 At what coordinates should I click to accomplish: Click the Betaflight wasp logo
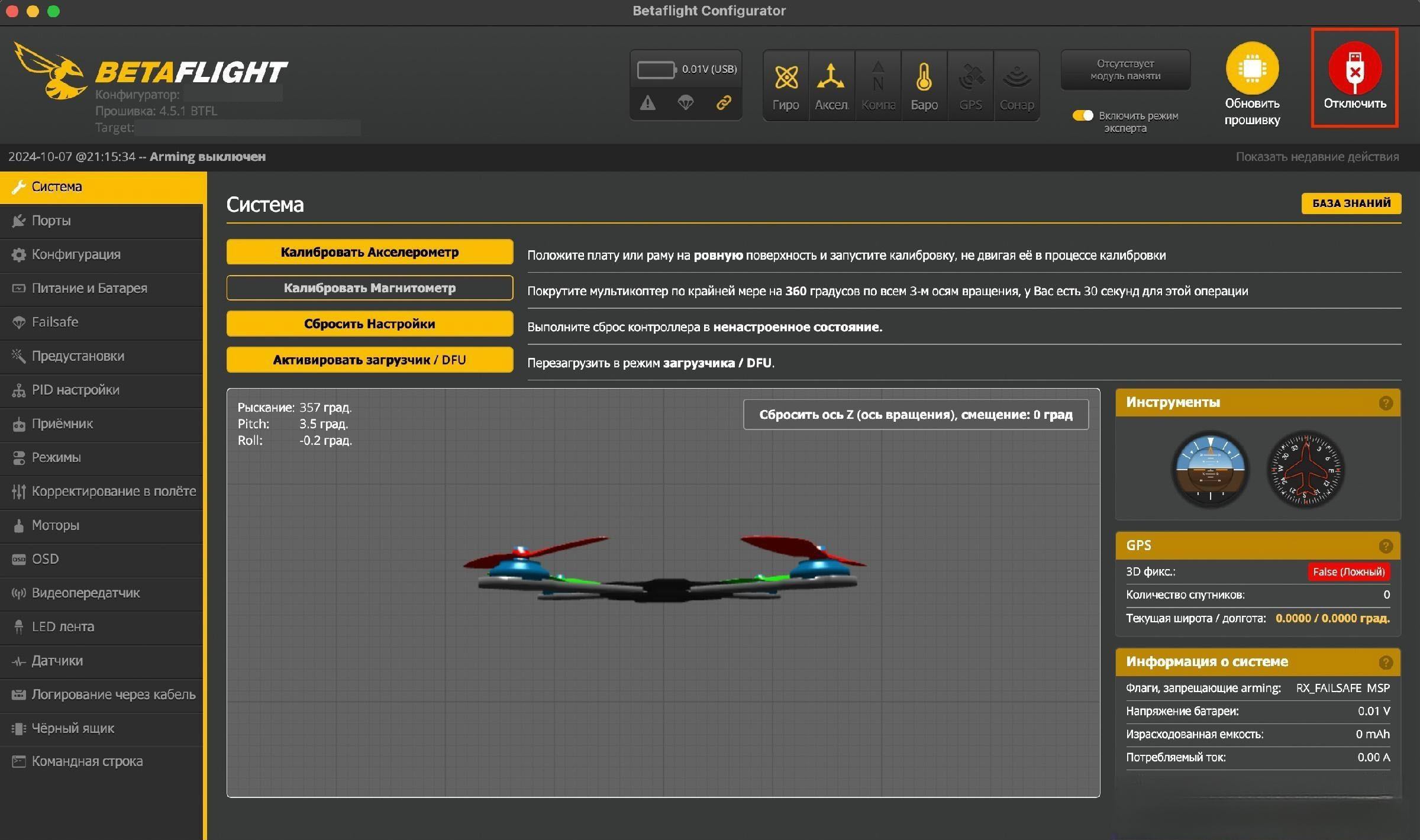tap(50, 71)
